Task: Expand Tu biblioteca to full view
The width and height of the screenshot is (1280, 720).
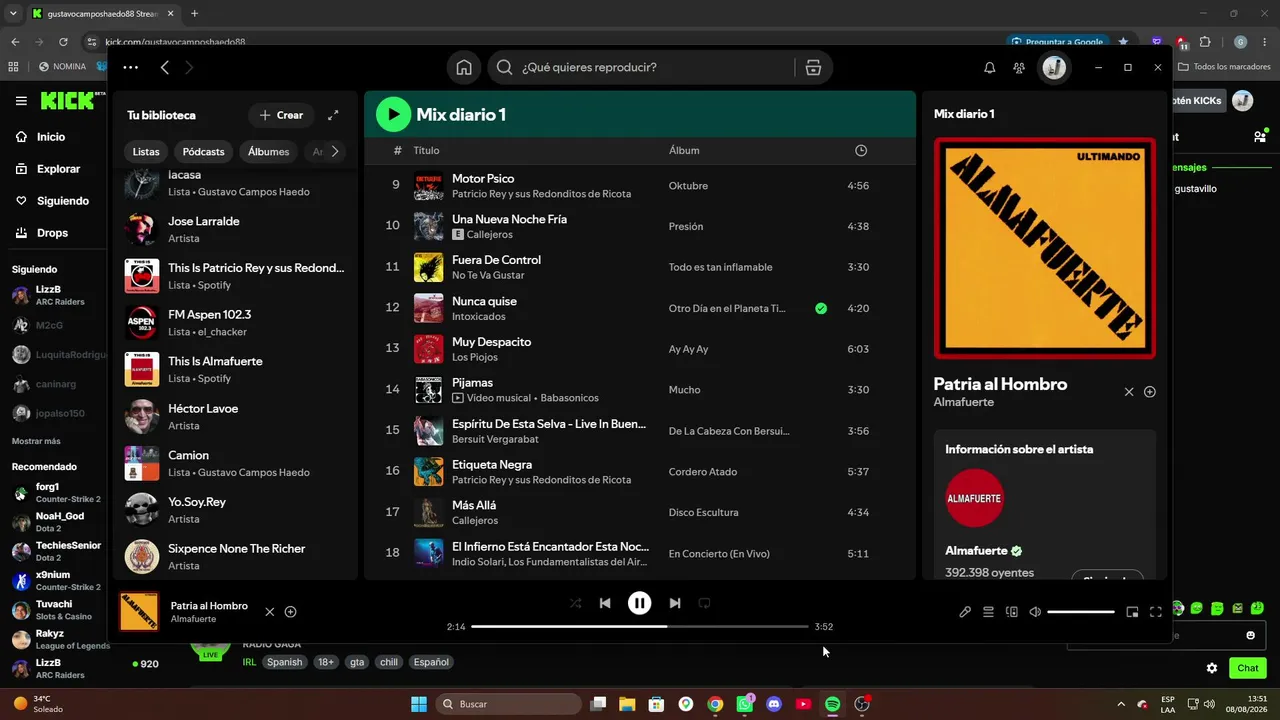Action: 333,115
